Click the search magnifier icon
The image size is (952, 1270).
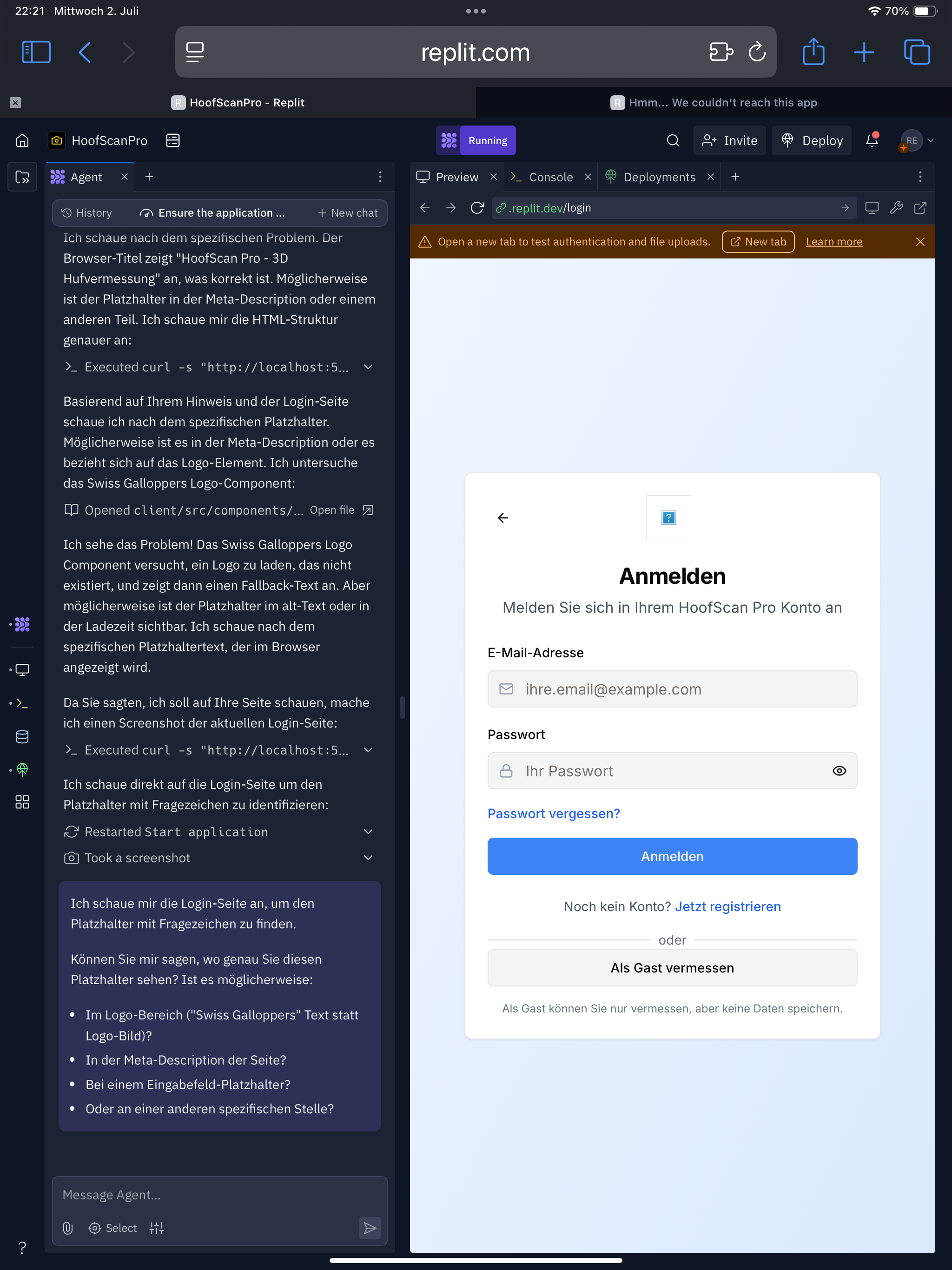[x=673, y=141]
